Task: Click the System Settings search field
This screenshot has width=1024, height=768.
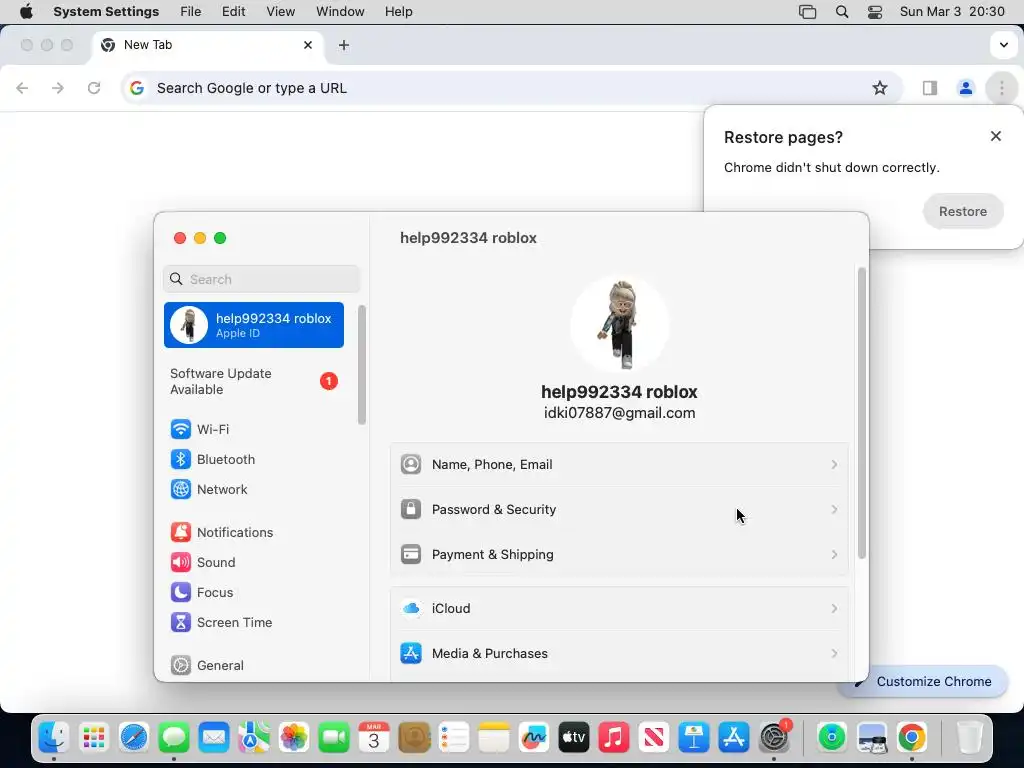Action: (261, 280)
